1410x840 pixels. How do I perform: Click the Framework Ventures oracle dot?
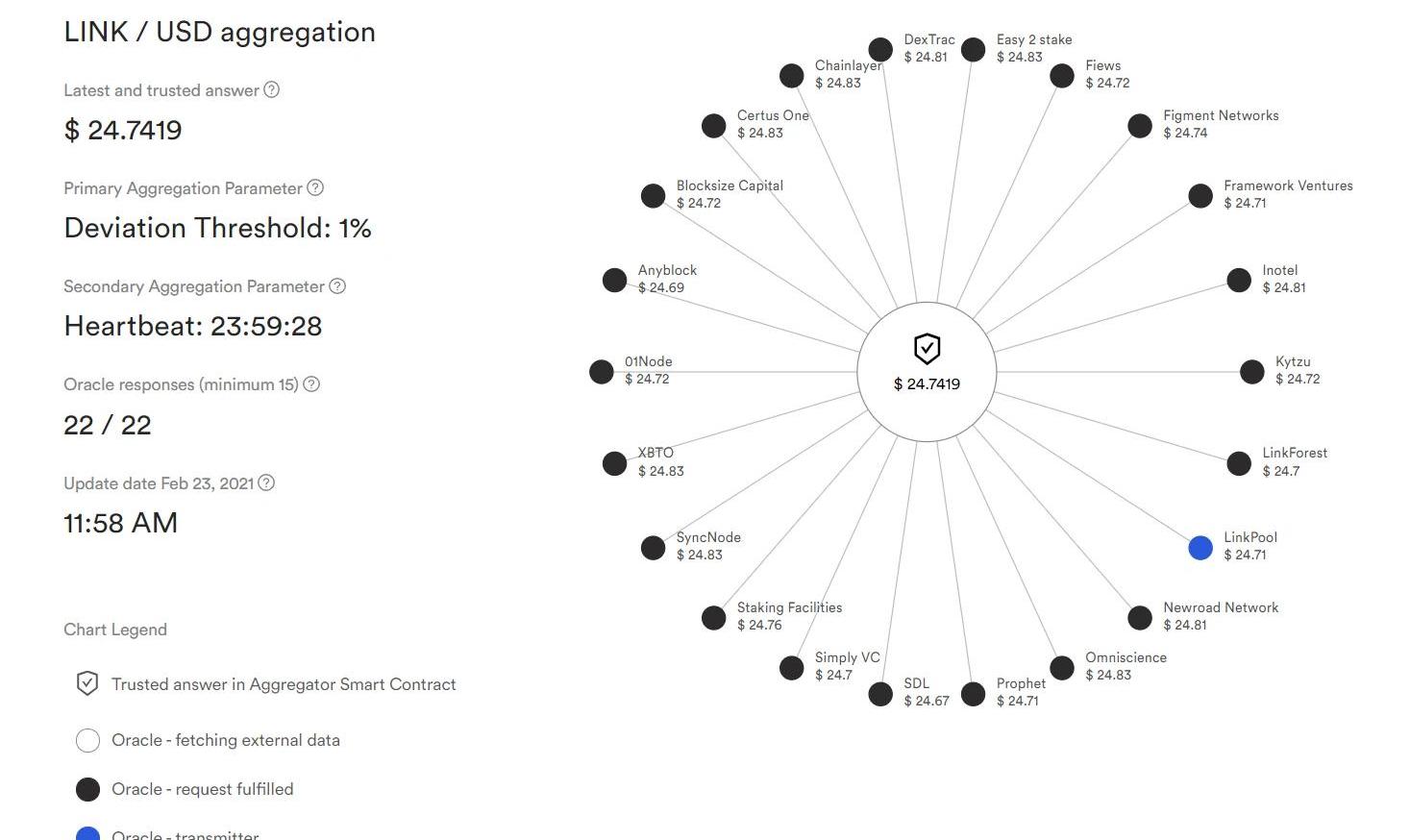pyautogui.click(x=1200, y=196)
